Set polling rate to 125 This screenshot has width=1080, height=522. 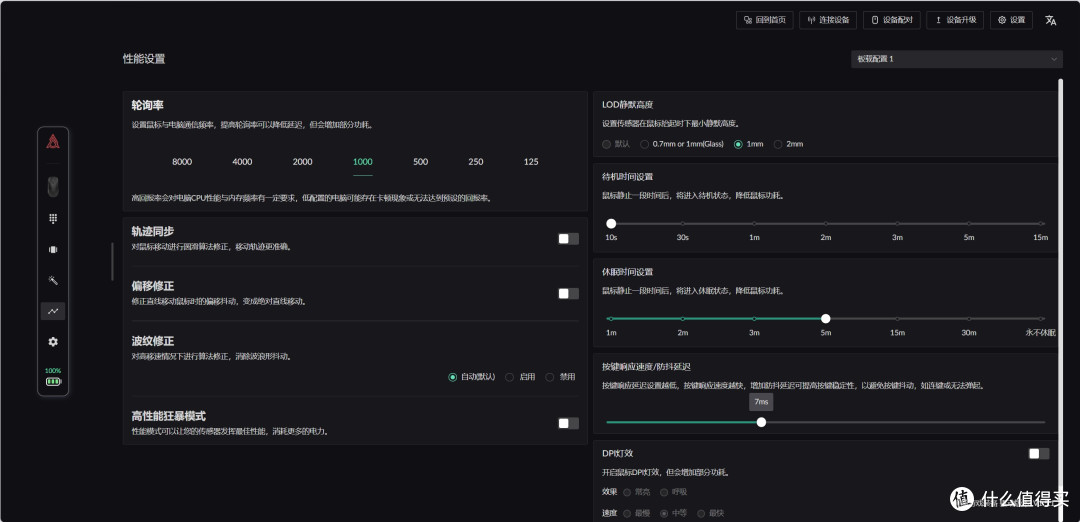click(x=531, y=162)
